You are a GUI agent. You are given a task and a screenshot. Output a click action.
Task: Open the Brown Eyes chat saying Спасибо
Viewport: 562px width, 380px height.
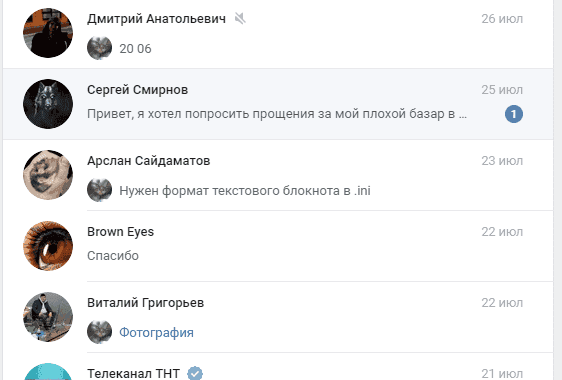(278, 246)
